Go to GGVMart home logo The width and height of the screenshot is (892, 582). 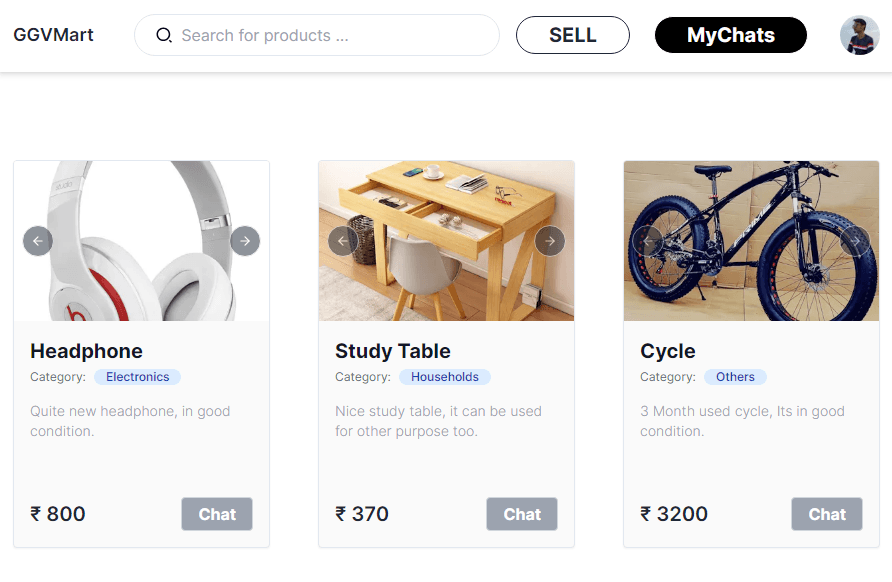pos(53,35)
